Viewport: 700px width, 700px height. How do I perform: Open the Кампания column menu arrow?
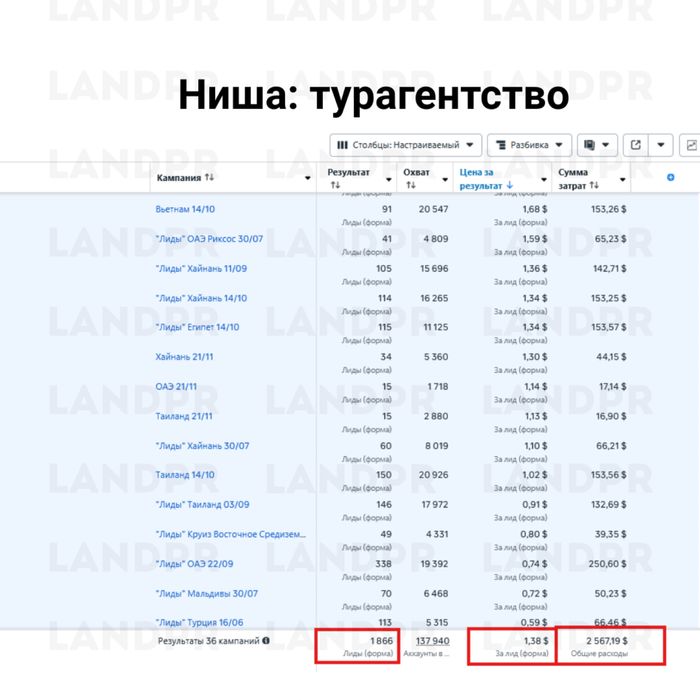point(307,178)
